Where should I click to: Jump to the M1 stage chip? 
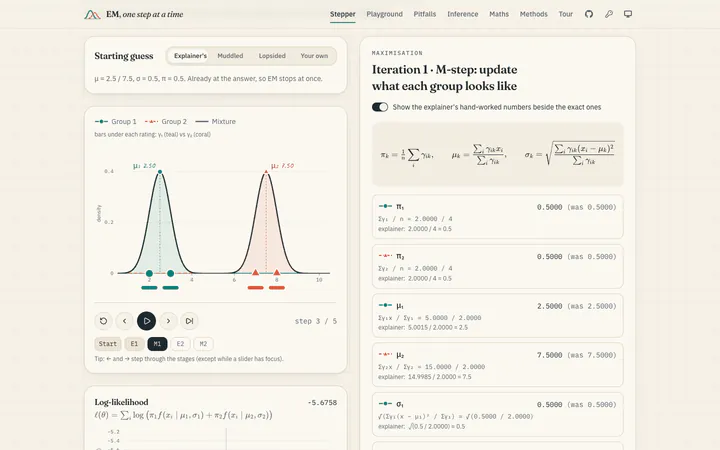coord(157,344)
